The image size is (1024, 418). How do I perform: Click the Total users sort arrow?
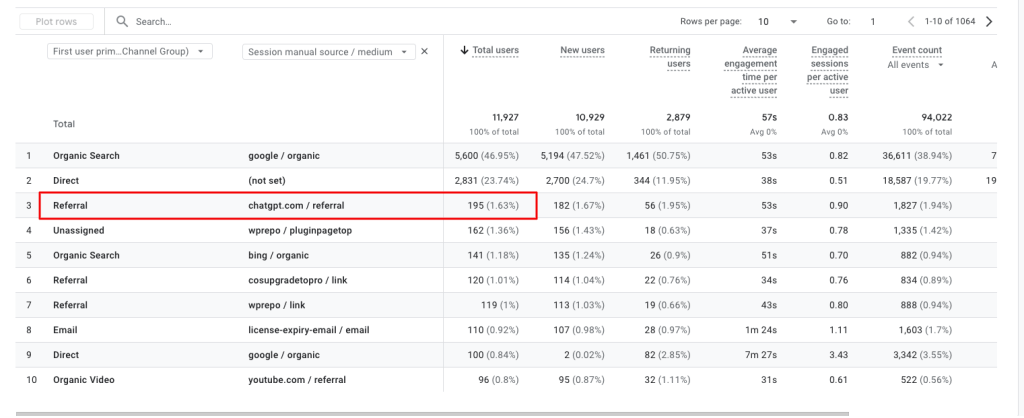click(x=464, y=50)
